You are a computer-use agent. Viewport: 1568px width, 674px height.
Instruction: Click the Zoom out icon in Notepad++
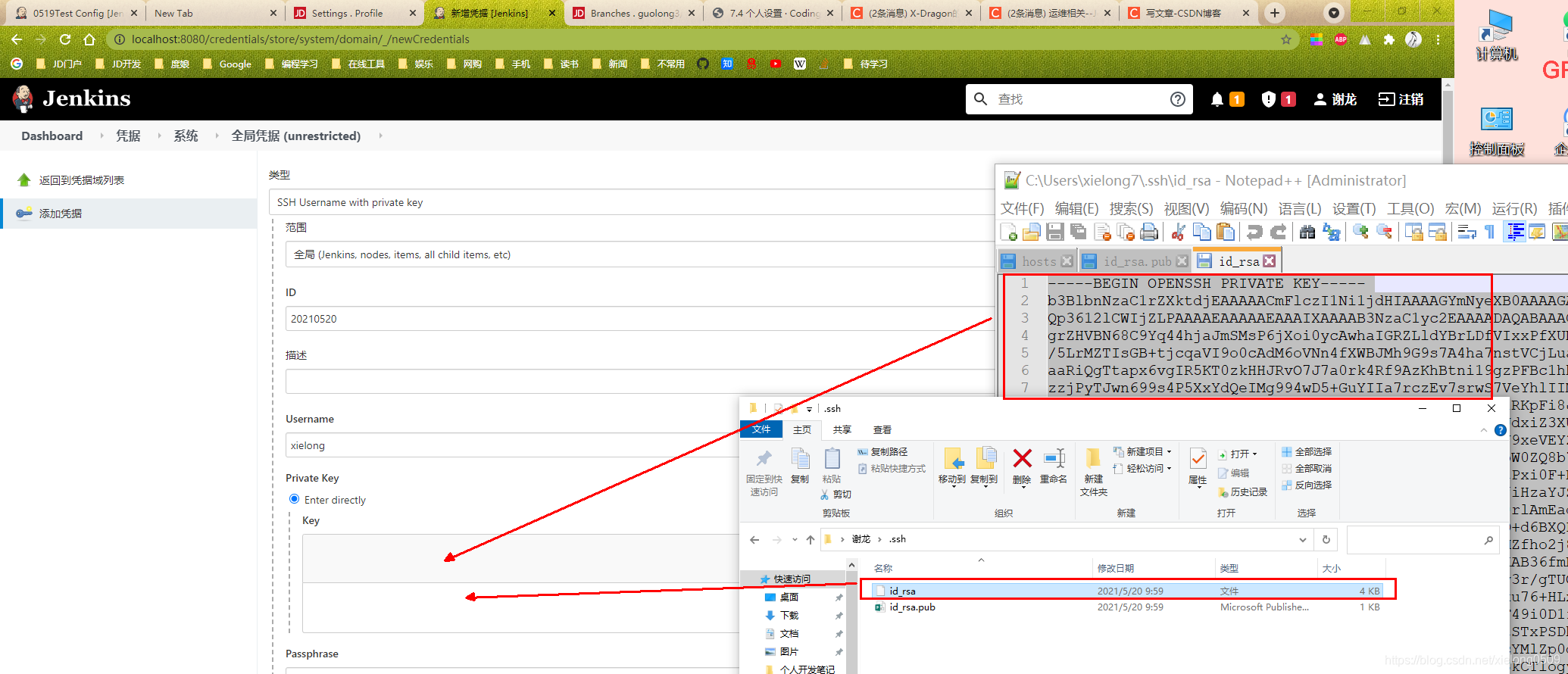pos(1384,232)
